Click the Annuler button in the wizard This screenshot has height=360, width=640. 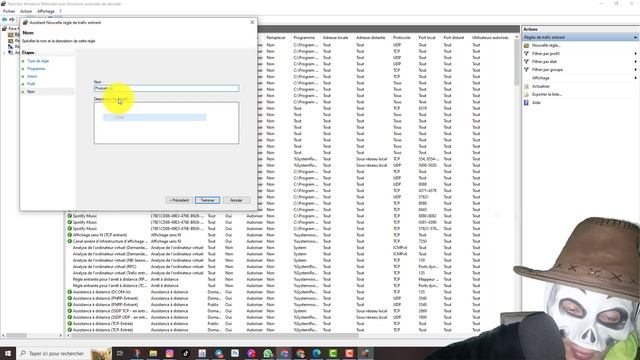pos(236,200)
